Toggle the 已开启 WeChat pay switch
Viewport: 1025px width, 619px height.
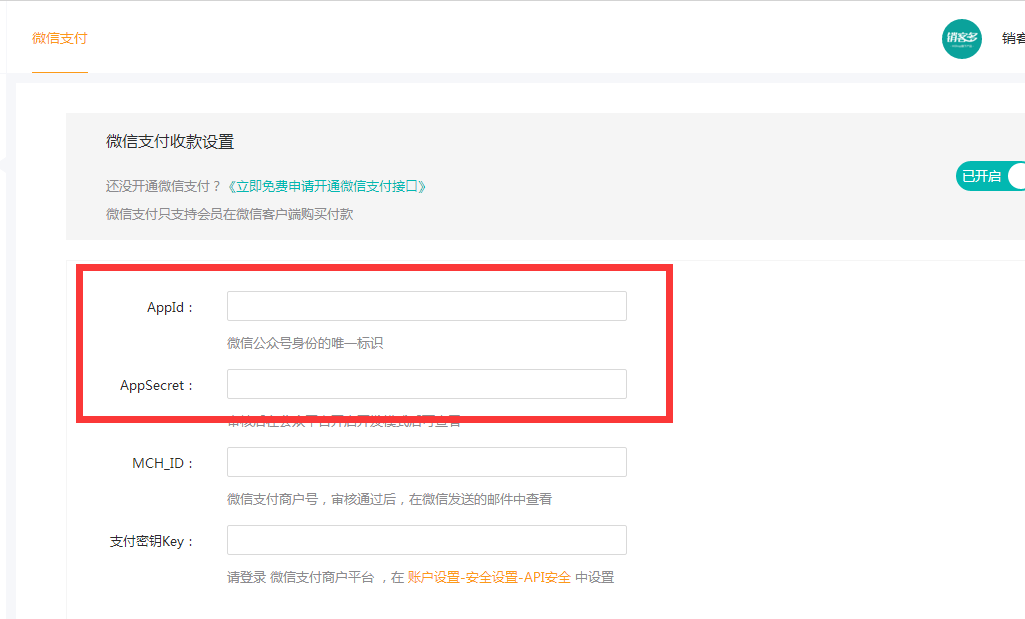[x=990, y=176]
